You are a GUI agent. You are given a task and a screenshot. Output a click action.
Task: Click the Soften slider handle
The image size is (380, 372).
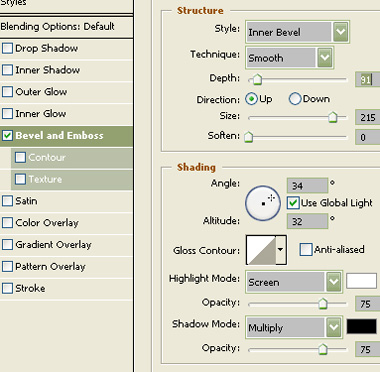coord(249,137)
